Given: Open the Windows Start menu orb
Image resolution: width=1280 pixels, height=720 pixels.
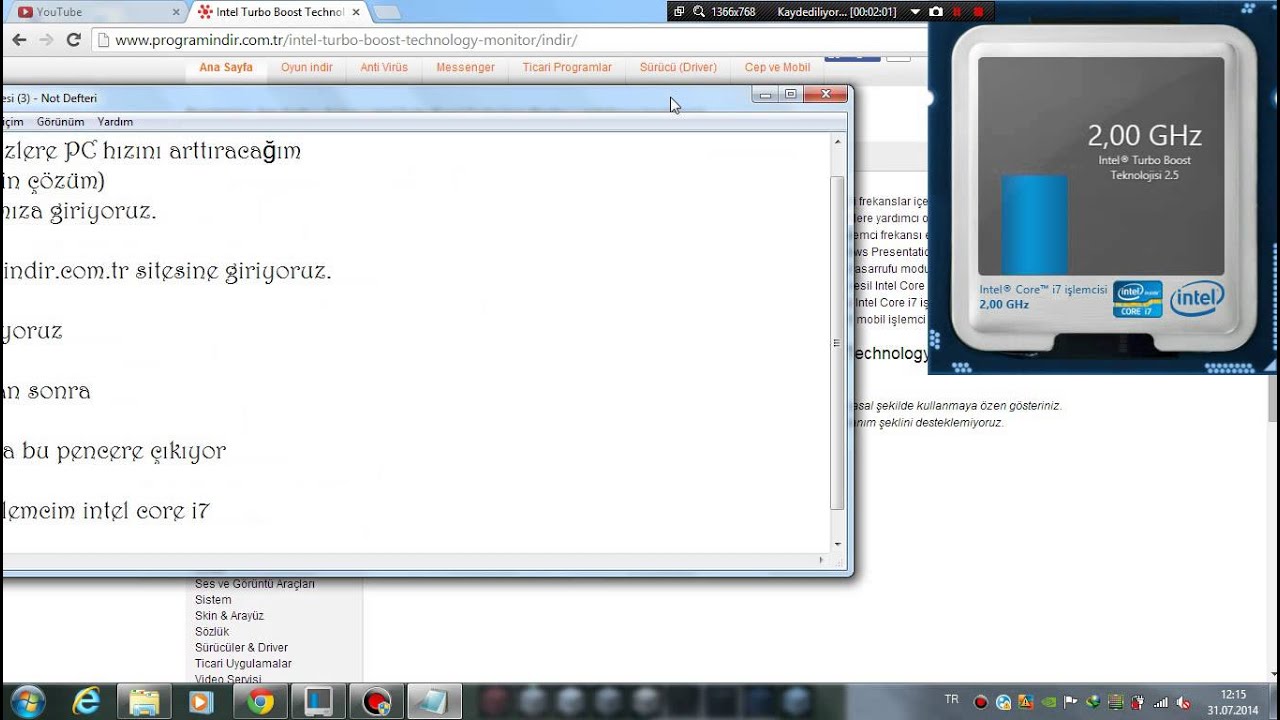Looking at the screenshot, I should (x=27, y=702).
